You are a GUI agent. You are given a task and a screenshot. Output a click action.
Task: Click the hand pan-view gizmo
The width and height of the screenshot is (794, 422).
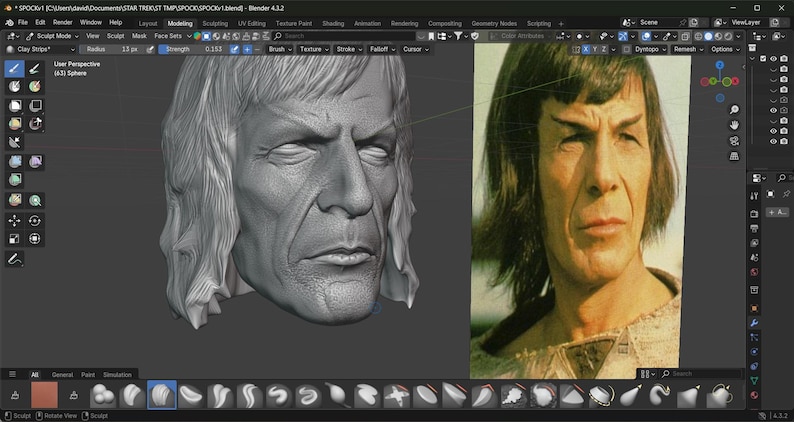click(x=734, y=125)
